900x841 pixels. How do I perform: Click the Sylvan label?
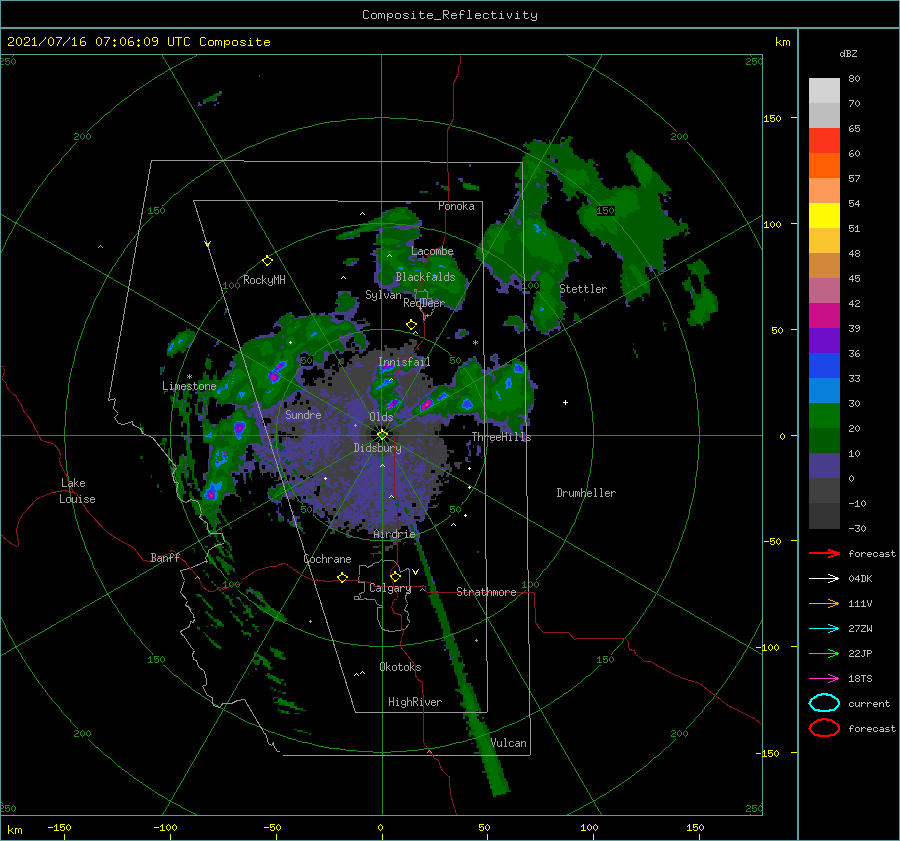point(383,295)
